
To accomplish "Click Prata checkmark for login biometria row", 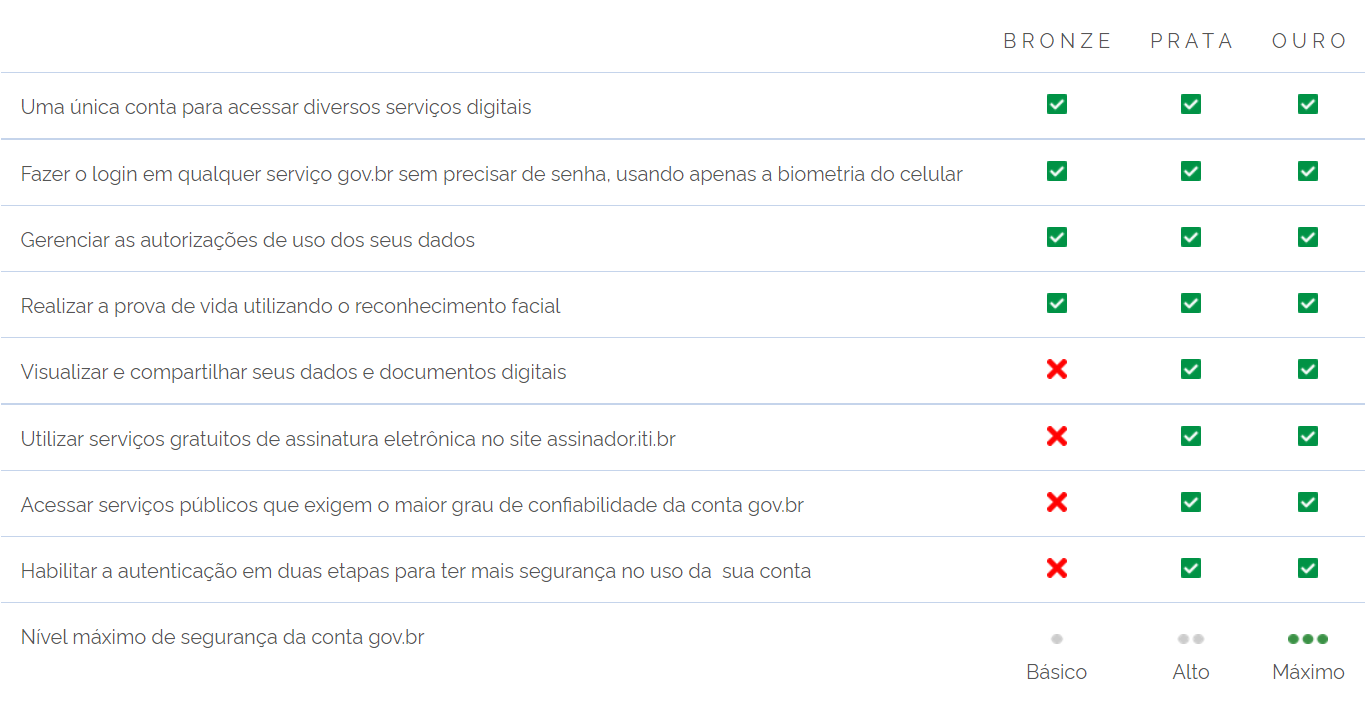I will [x=1191, y=171].
